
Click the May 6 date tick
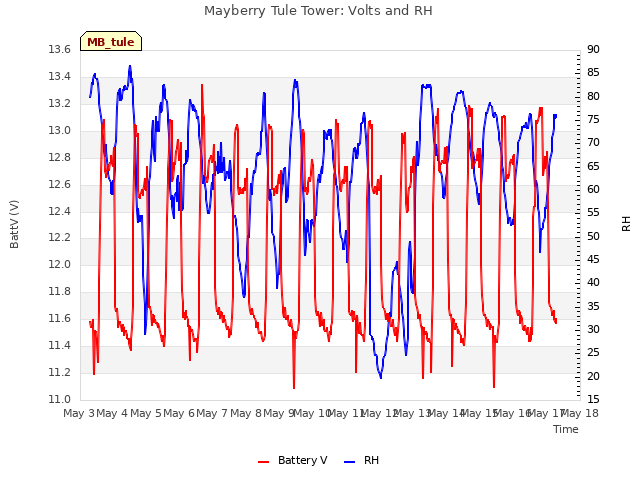click(179, 413)
